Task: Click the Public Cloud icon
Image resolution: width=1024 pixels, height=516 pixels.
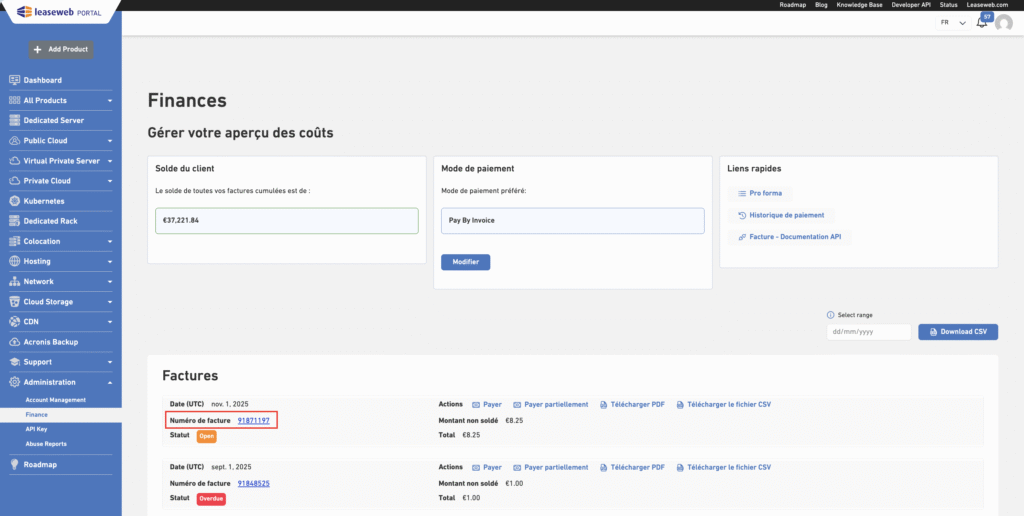Action: (14, 140)
